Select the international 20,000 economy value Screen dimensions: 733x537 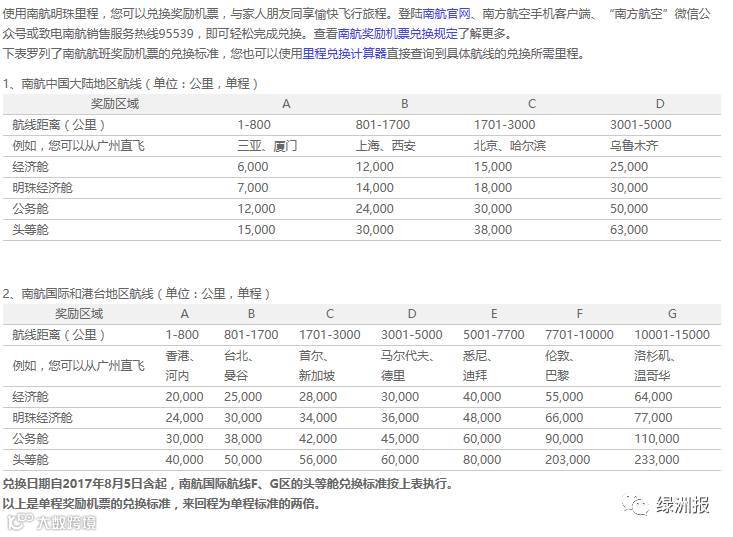(x=184, y=397)
